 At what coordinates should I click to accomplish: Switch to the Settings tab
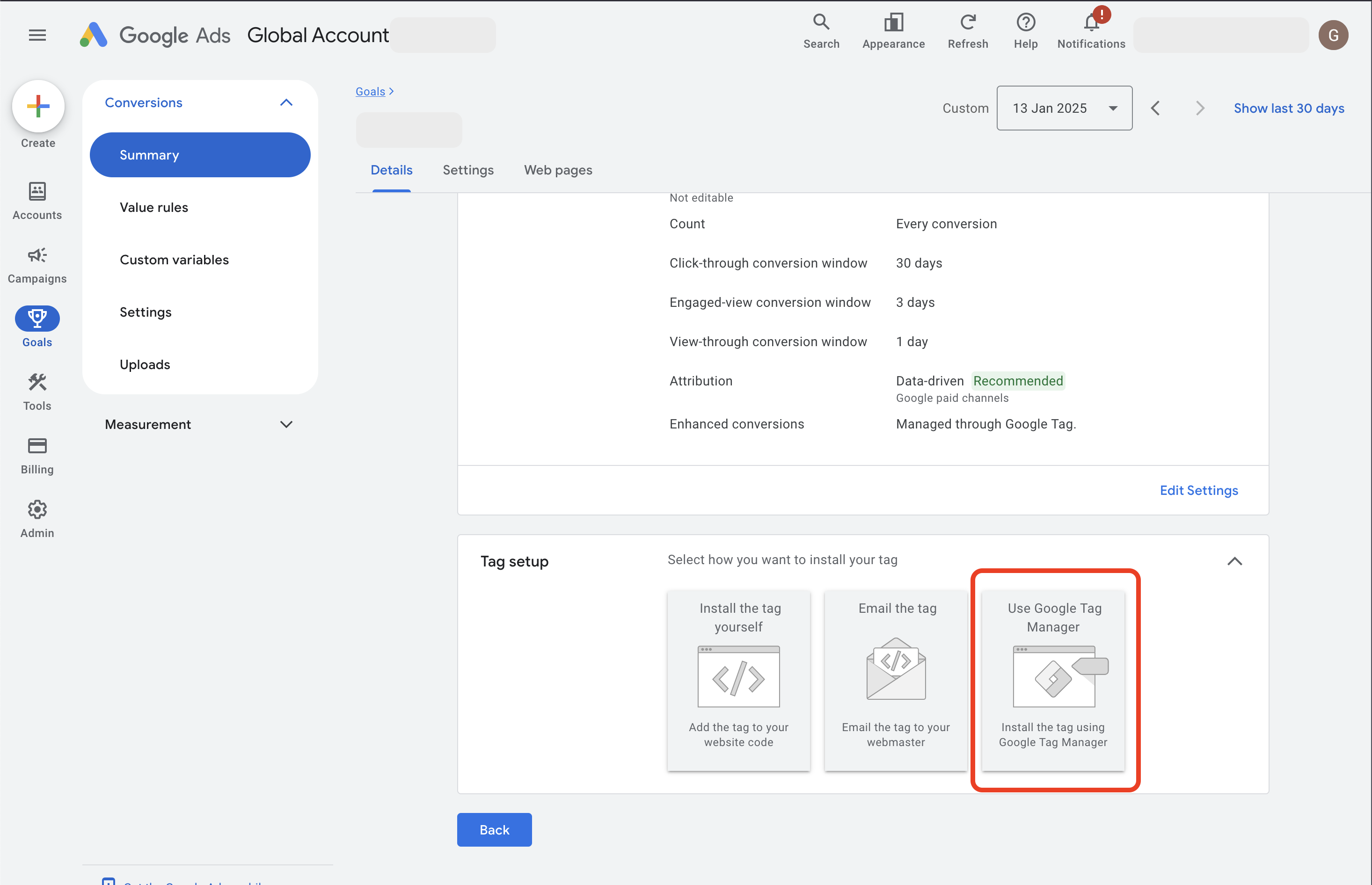468,170
